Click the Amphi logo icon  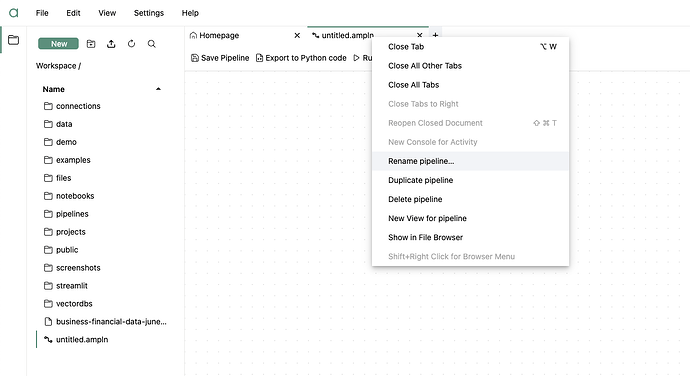point(14,13)
